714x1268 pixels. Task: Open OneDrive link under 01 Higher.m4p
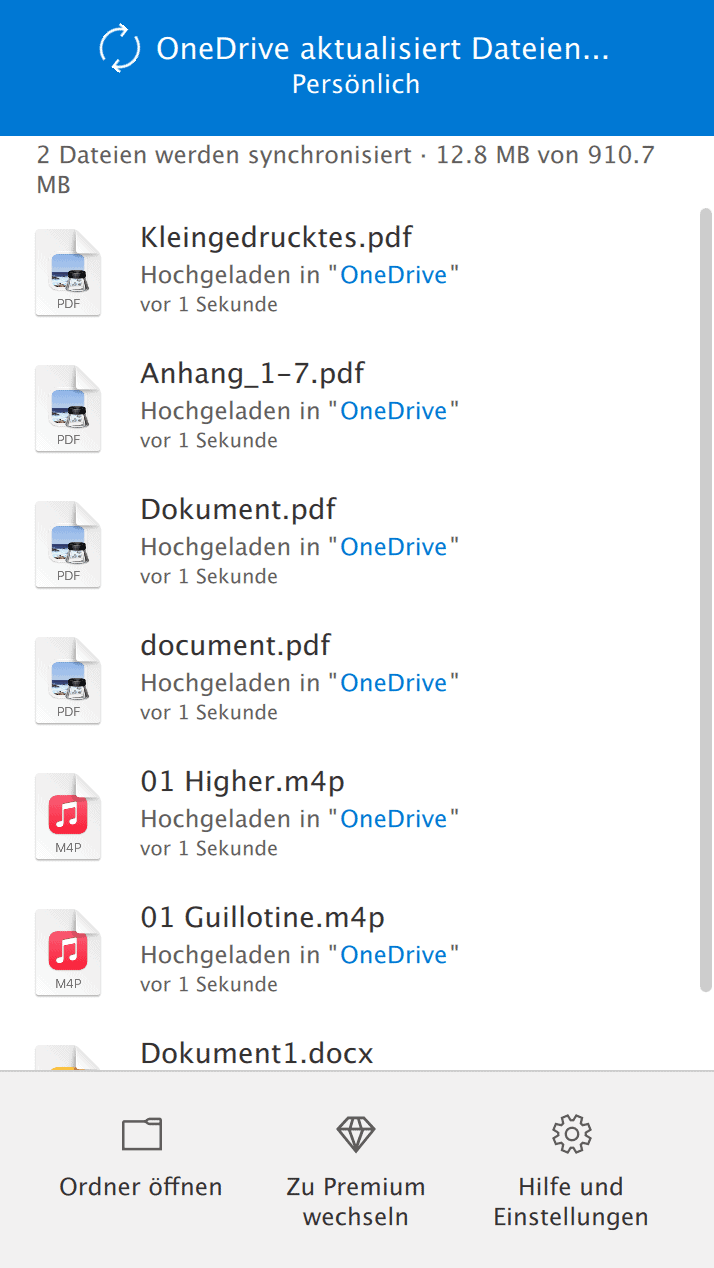394,819
